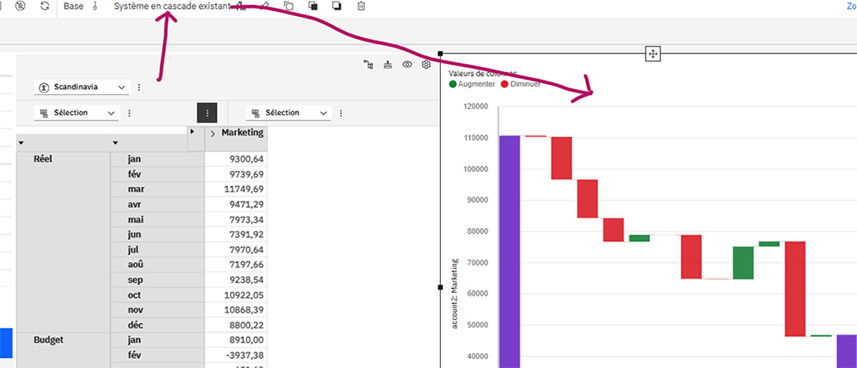Screen dimensions: 857x368
Task: Open cube view settings hexagon icon
Action: [x=426, y=65]
